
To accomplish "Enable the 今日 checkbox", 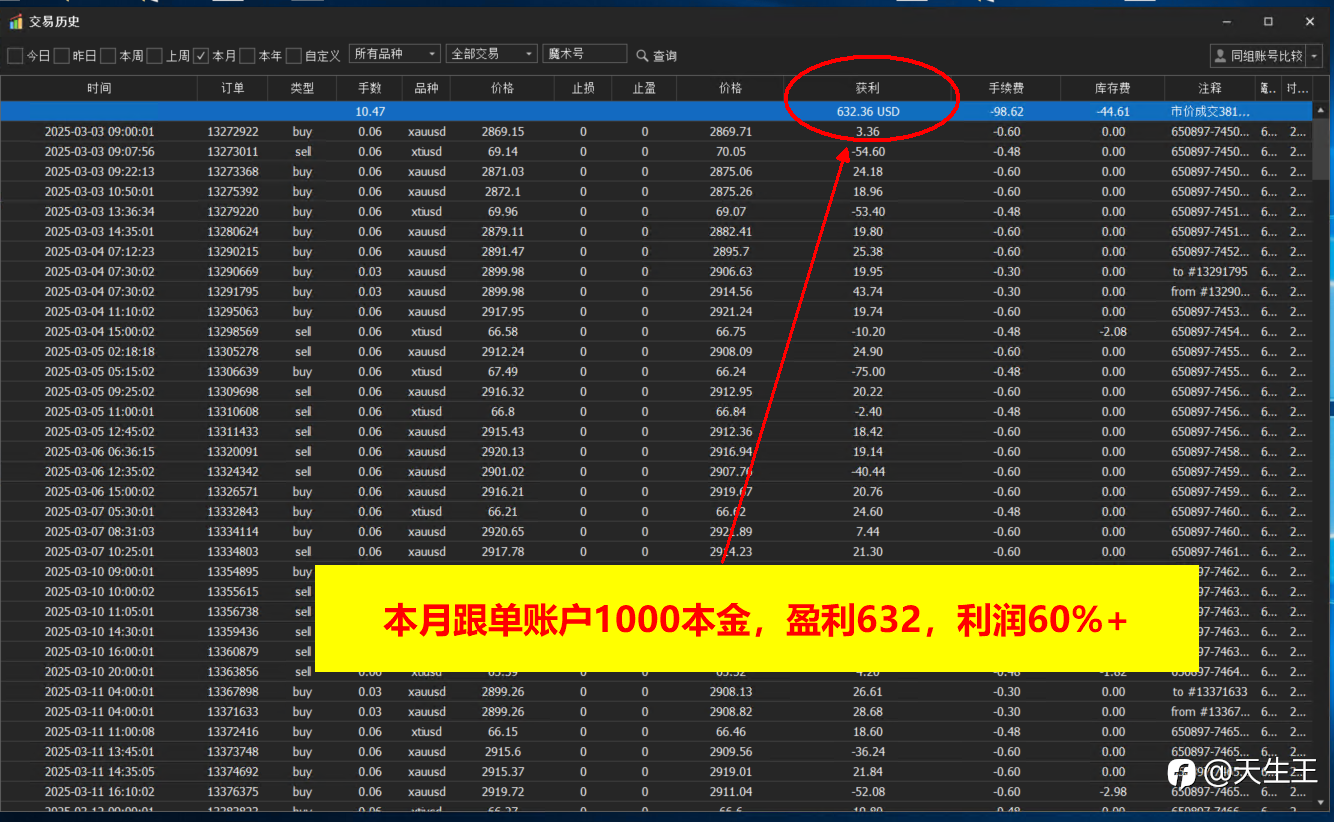I will coord(15,55).
